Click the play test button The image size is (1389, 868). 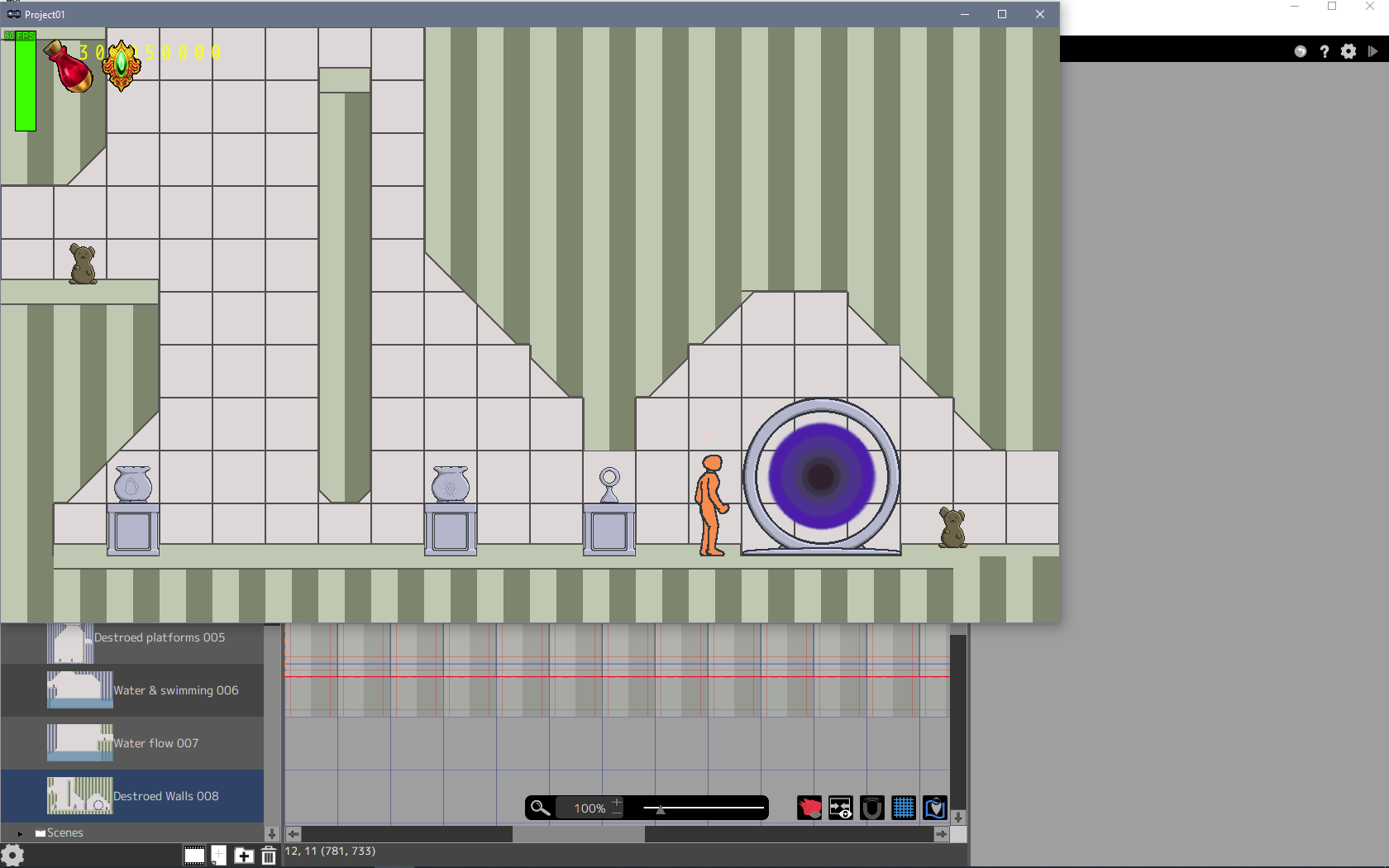1372,51
